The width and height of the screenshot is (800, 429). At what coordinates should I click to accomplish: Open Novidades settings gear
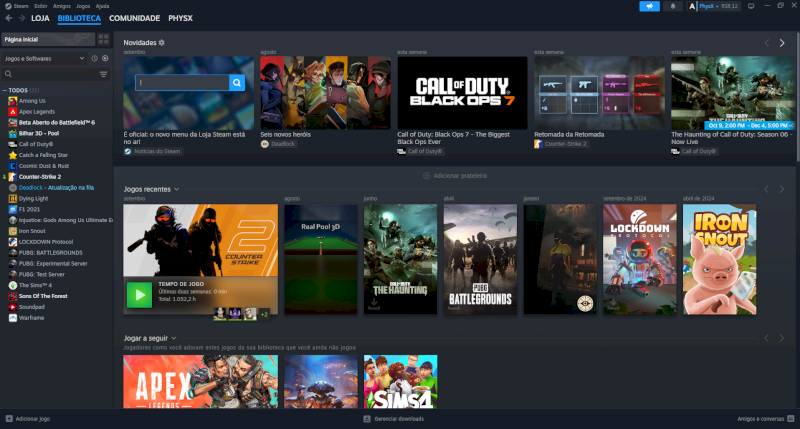162,43
